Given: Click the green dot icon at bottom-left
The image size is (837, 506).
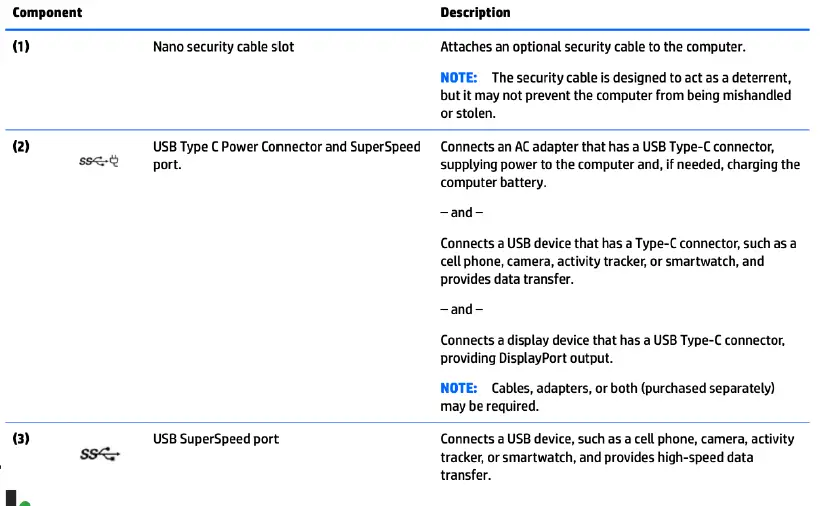Looking at the screenshot, I should [x=25, y=502].
